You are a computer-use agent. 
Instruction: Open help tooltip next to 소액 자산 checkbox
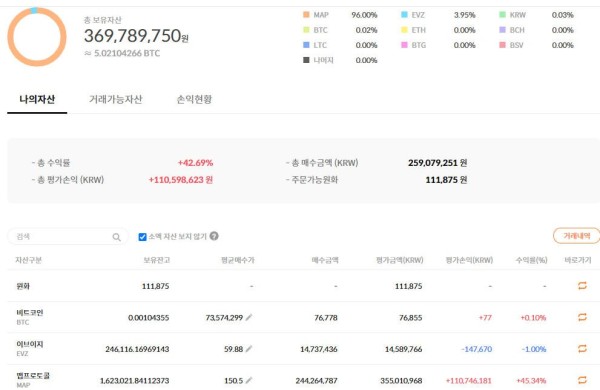[214, 236]
